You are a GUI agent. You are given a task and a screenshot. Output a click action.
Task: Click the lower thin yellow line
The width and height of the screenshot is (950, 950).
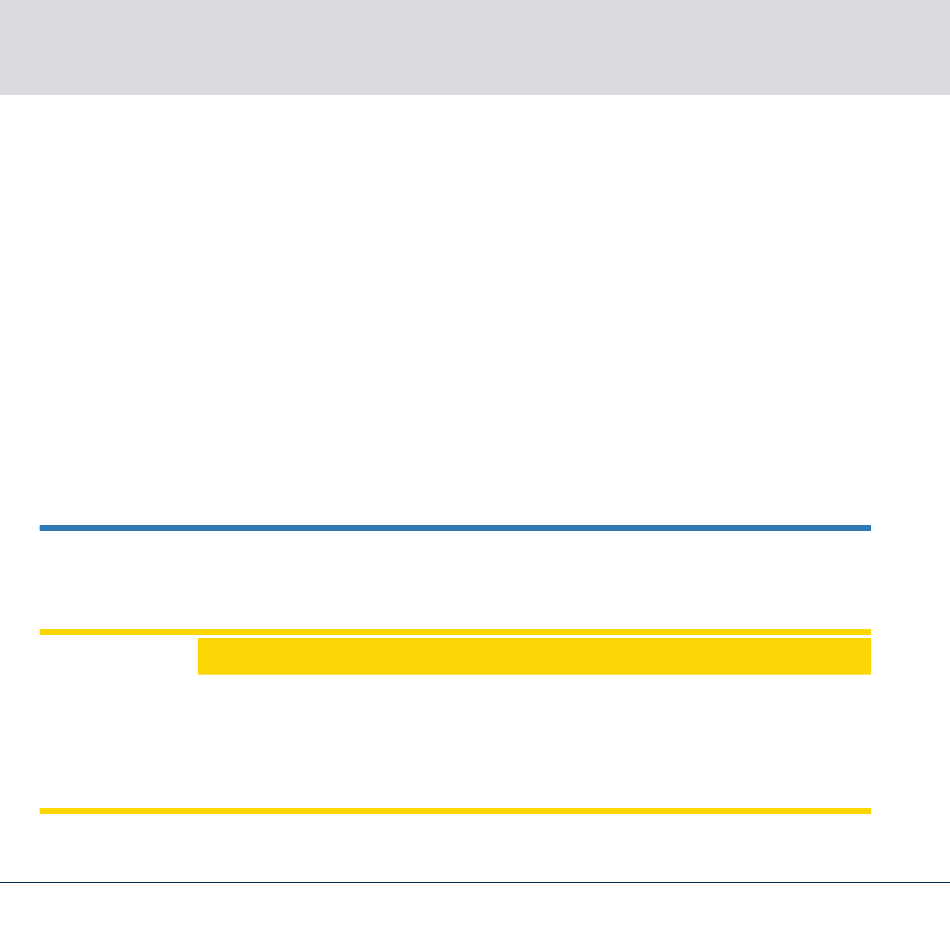[455, 811]
